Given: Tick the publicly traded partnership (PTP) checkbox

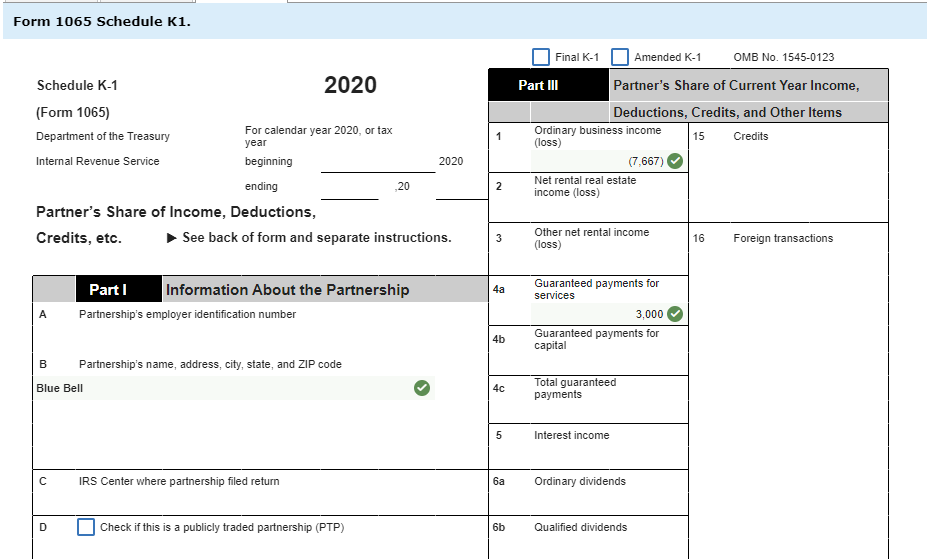Looking at the screenshot, I should pyautogui.click(x=86, y=527).
